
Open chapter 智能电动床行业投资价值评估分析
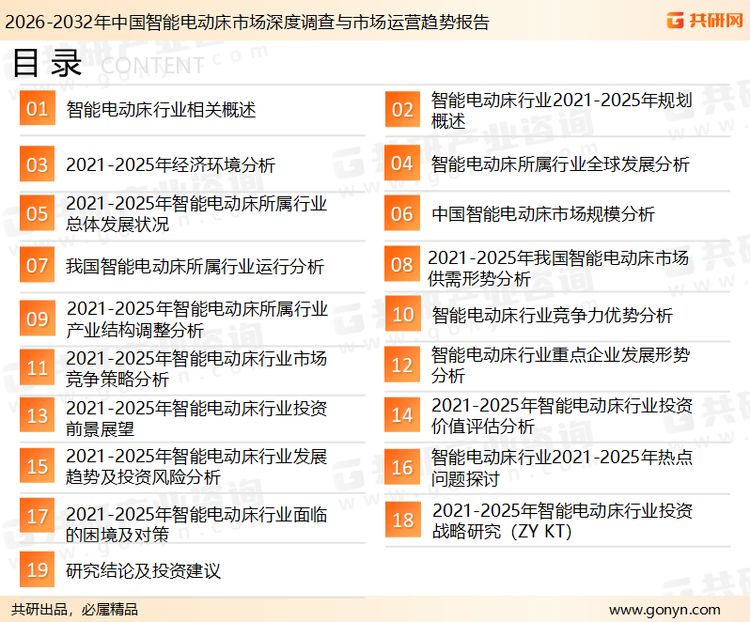(x=562, y=415)
